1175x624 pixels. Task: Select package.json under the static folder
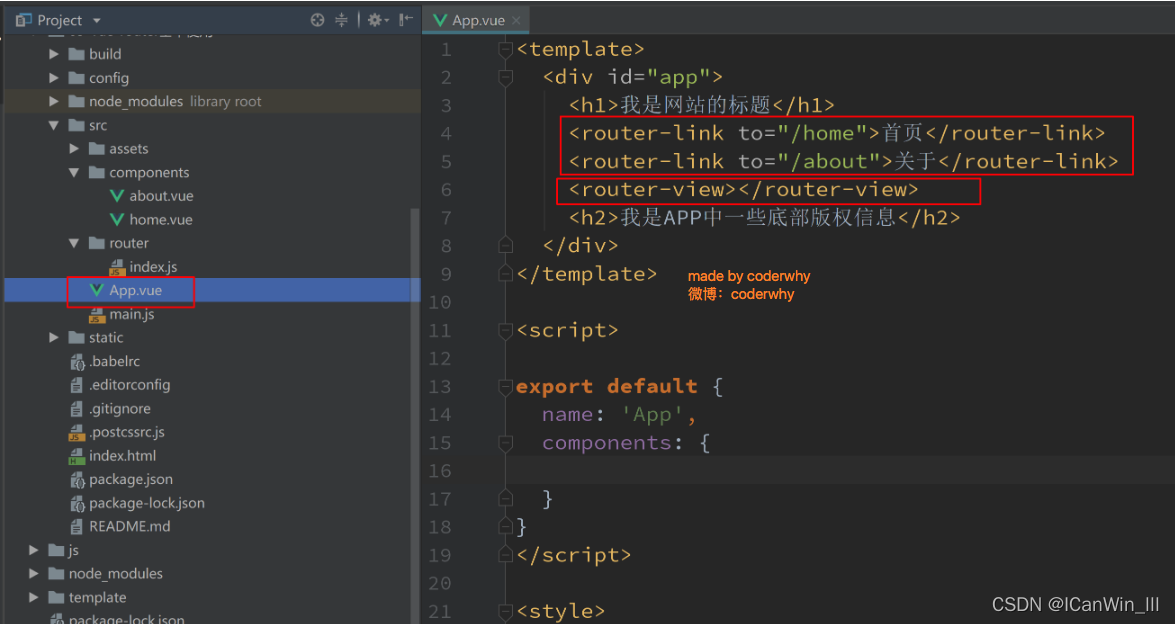pos(130,479)
